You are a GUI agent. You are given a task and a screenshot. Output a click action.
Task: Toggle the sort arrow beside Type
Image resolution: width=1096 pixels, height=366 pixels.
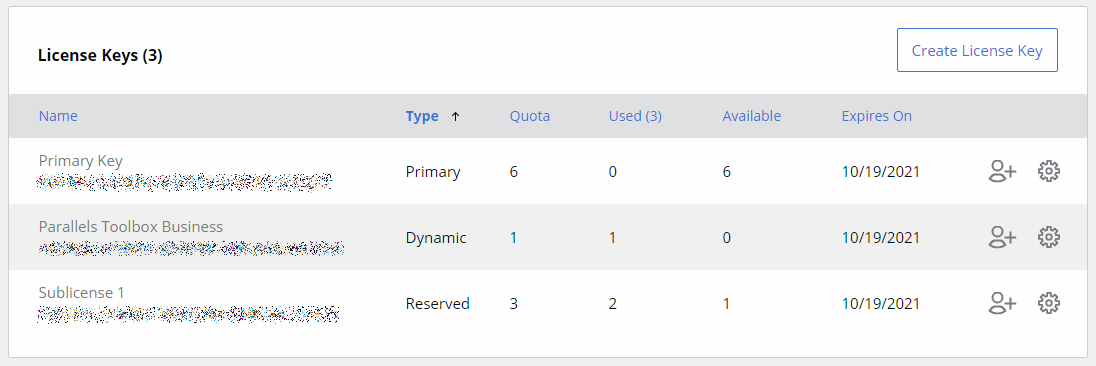click(x=455, y=117)
